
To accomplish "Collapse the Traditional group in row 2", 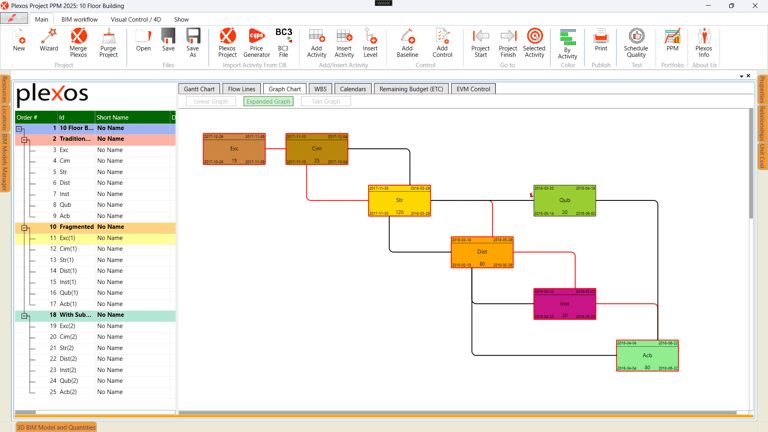I will coord(24,140).
